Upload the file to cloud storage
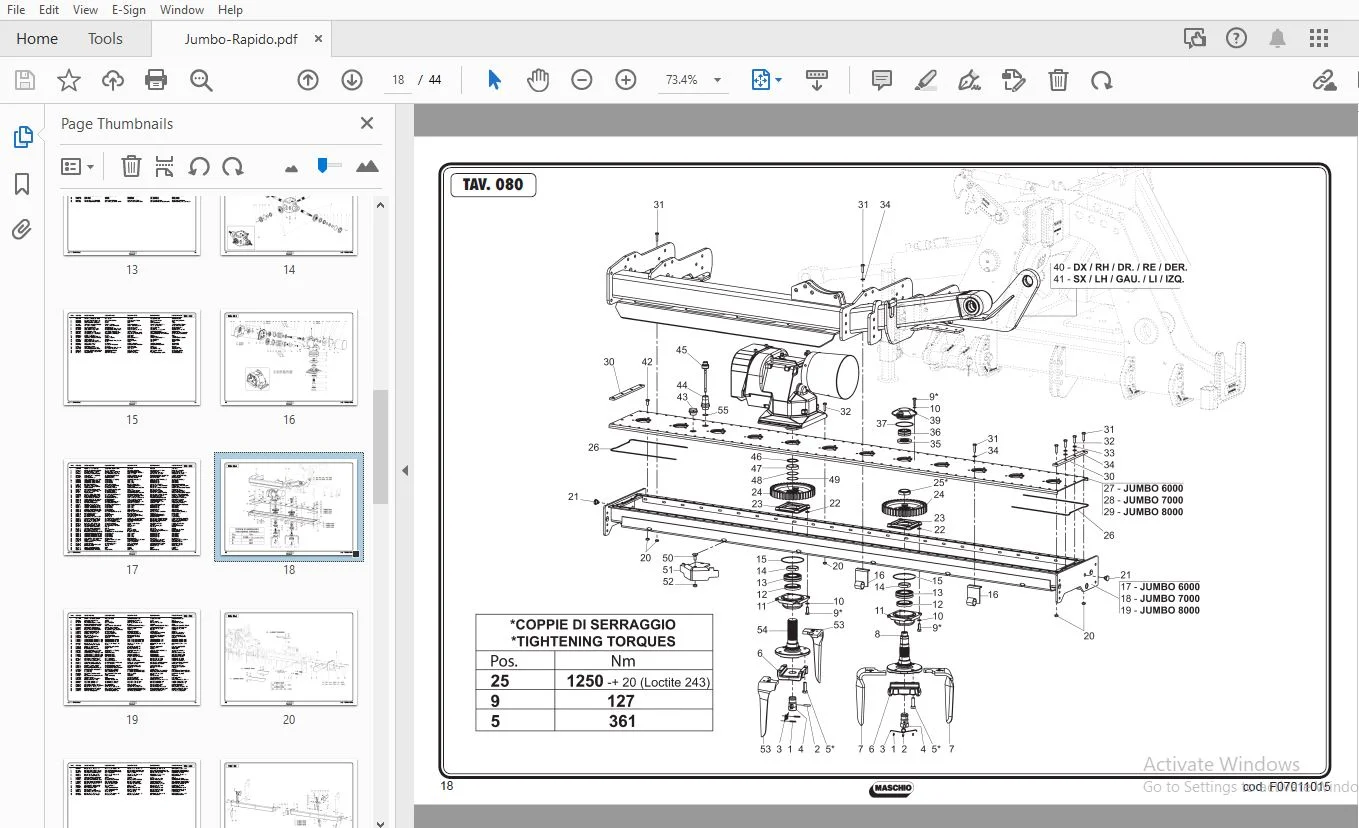This screenshot has height=828, width=1359. pyautogui.click(x=113, y=81)
